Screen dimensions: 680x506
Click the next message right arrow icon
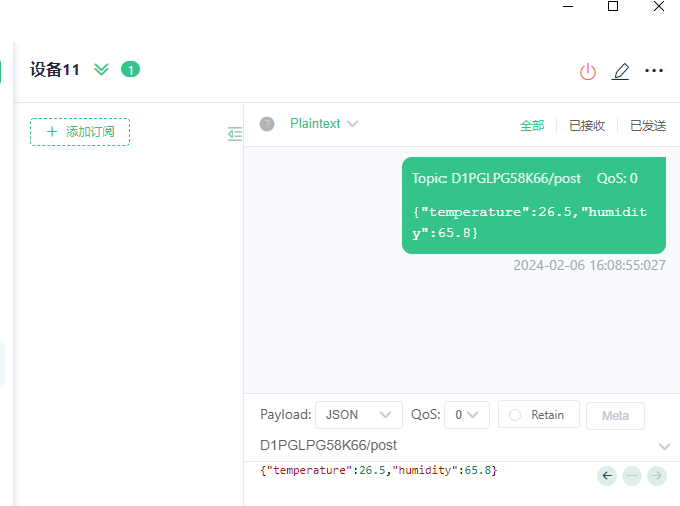pyautogui.click(x=657, y=476)
